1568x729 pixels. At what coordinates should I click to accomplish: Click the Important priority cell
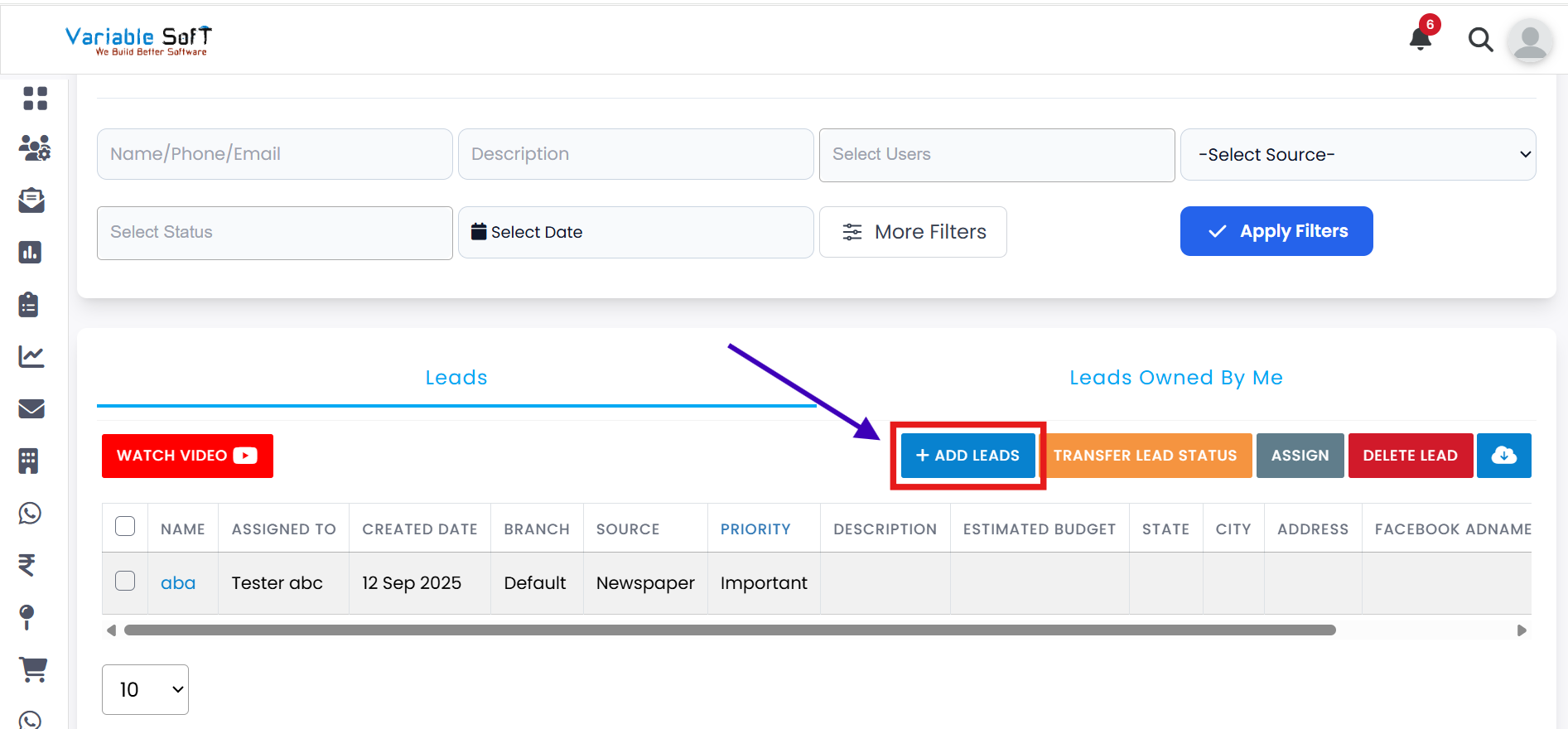tap(764, 583)
